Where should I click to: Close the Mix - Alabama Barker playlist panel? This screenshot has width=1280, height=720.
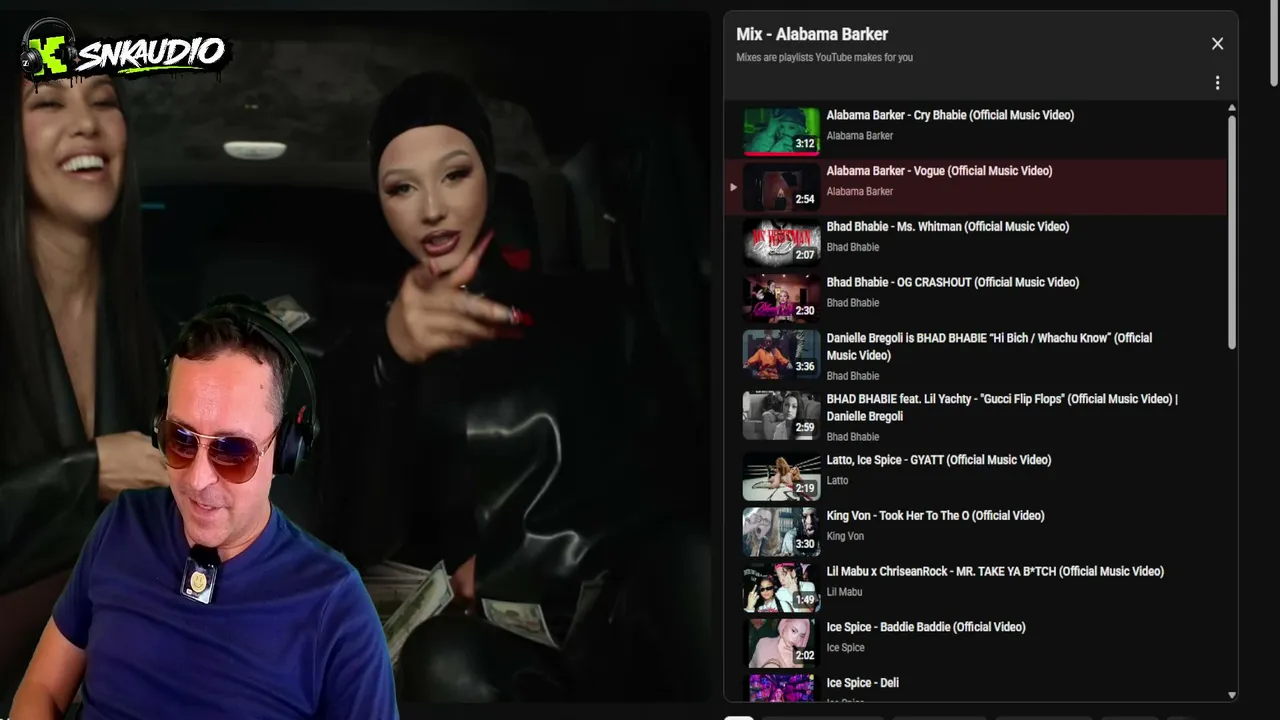tap(1217, 44)
